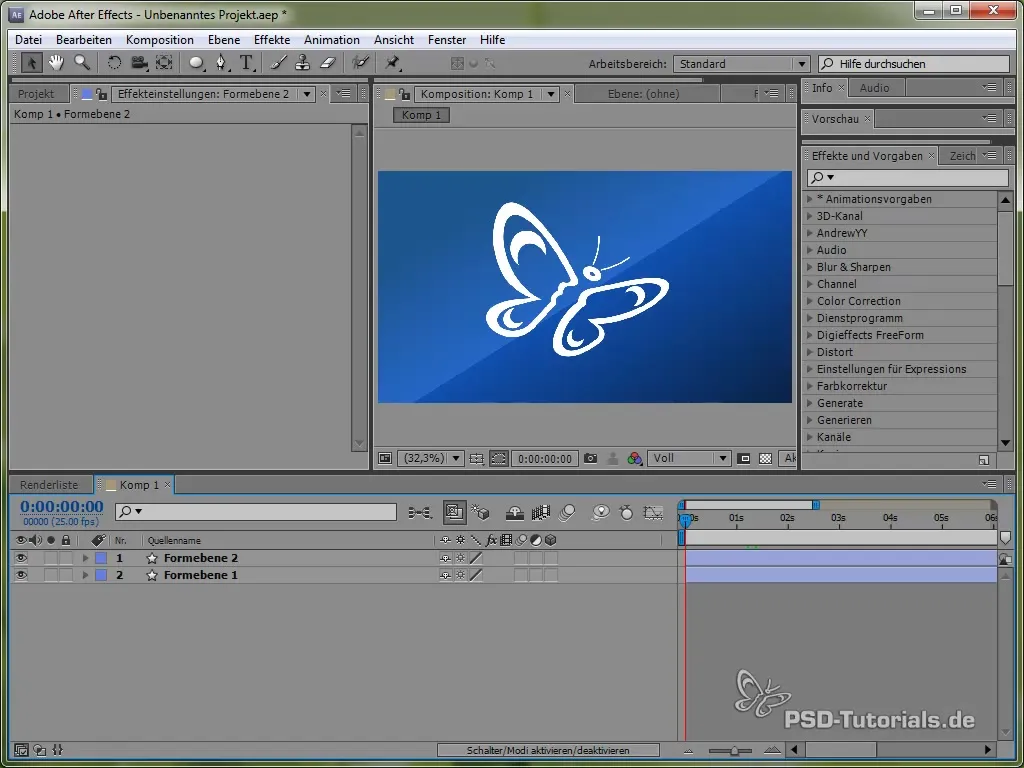Viewport: 1024px width, 768px height.
Task: Select the Clone Stamp tool
Action: coord(302,63)
